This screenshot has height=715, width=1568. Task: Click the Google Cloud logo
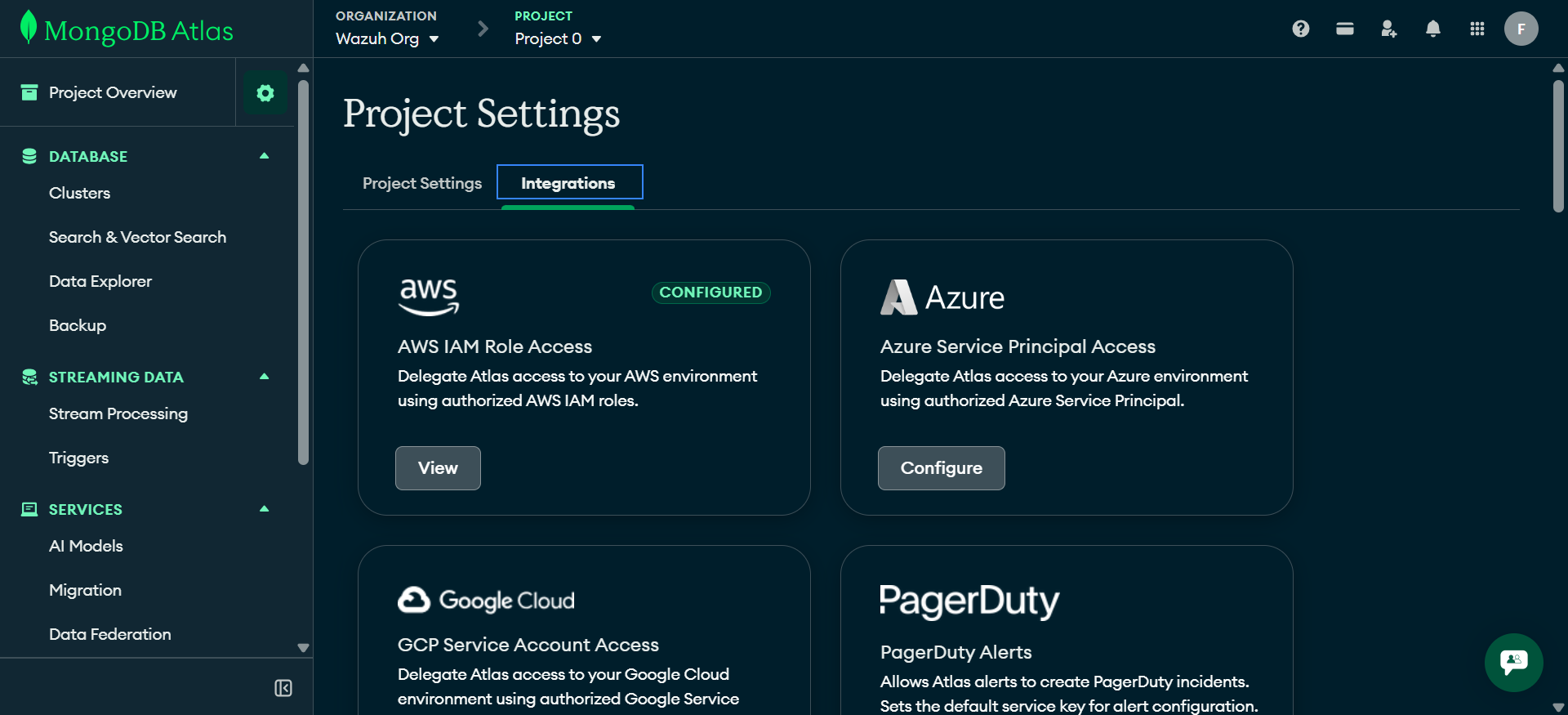pos(486,601)
